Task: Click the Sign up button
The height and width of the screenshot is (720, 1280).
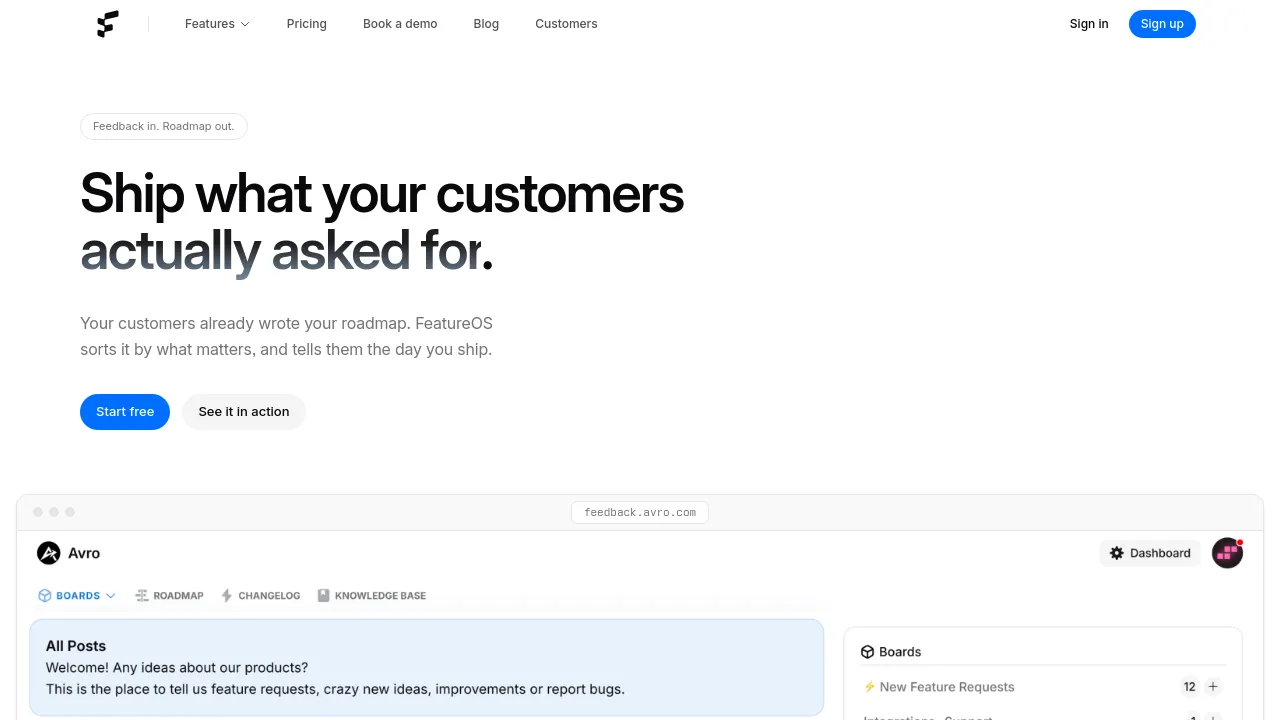Action: (1162, 24)
